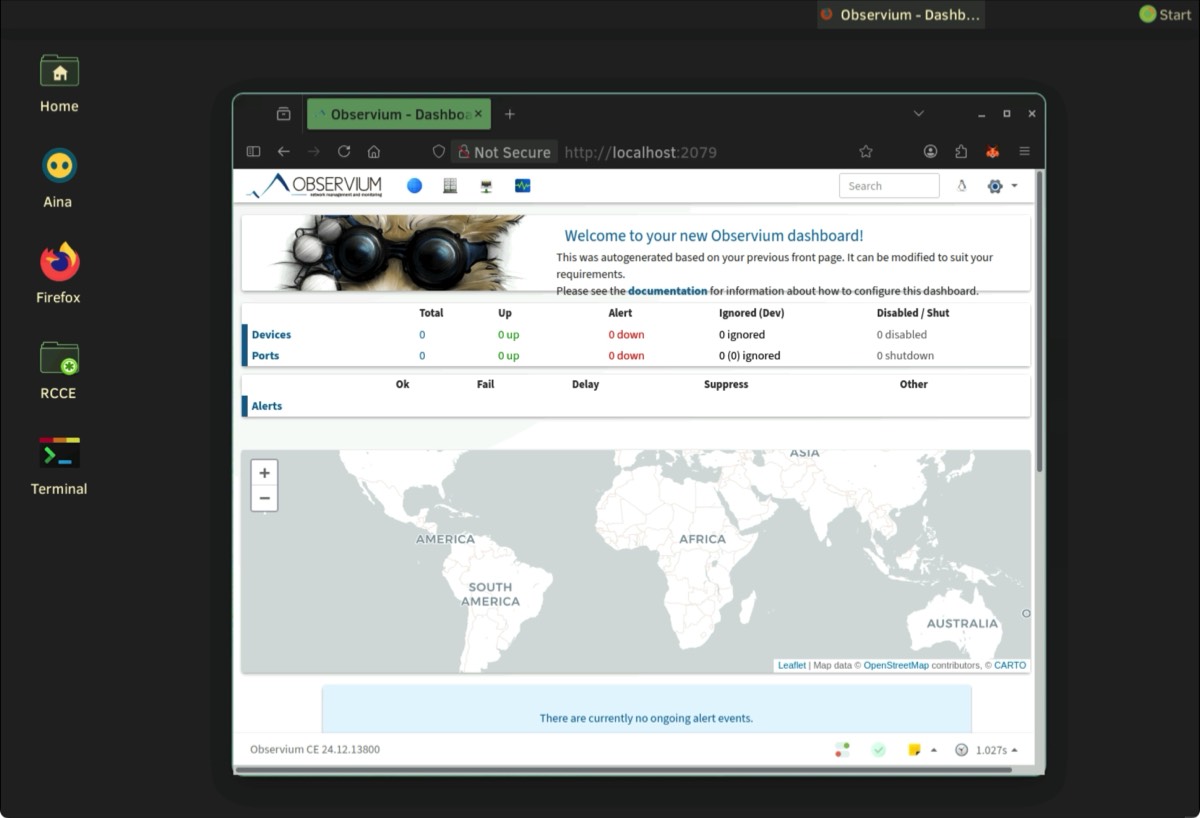Screen dimensions: 1200x818
Task: Click into the Observium Search field
Action: [x=888, y=186]
